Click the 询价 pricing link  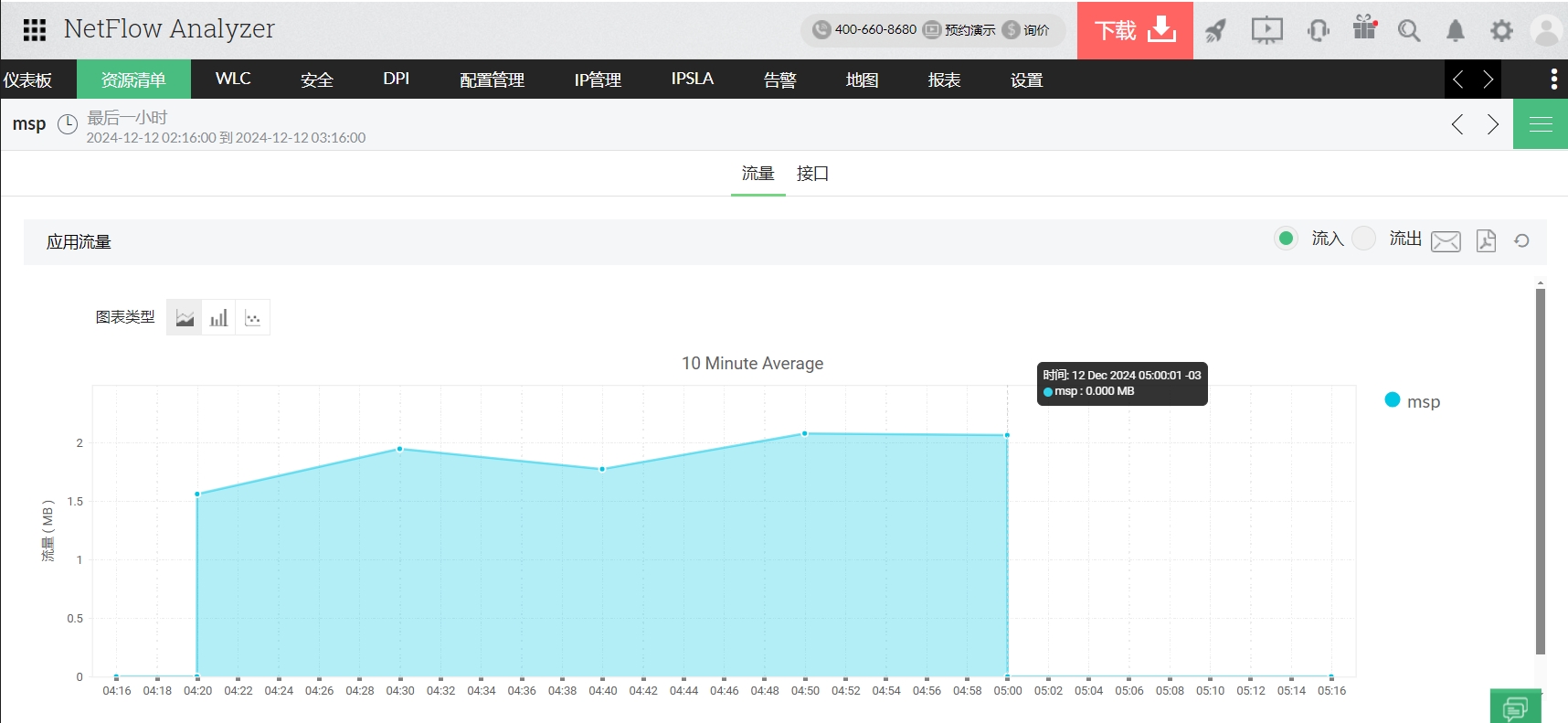1027,30
